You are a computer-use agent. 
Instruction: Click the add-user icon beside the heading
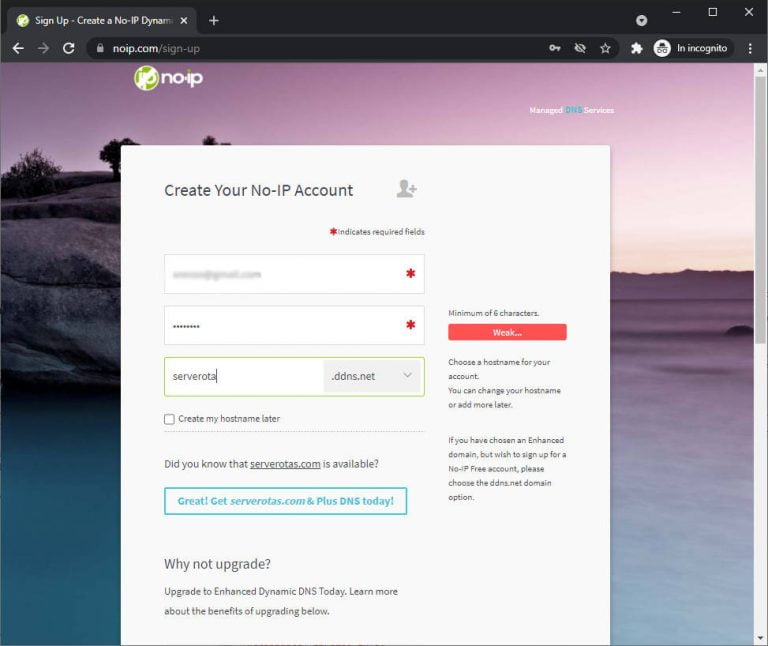(406, 189)
